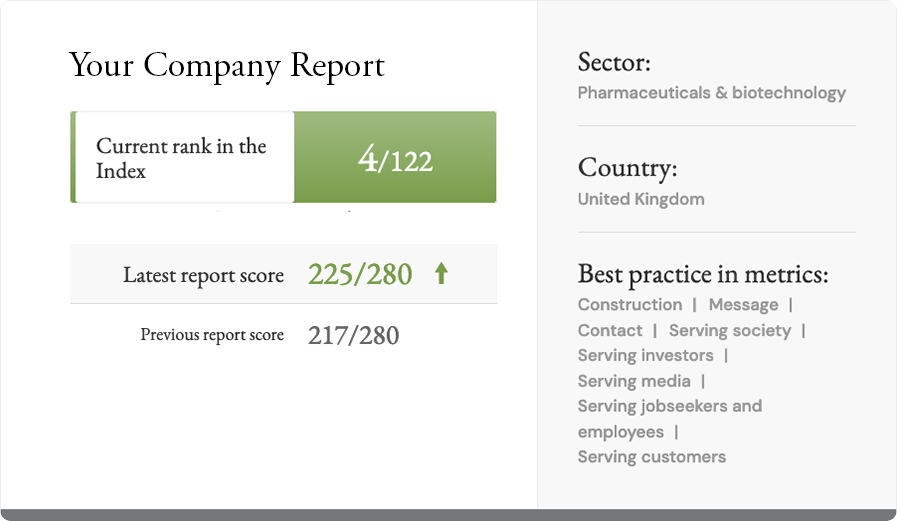Click the latest report score 225/280
This screenshot has height=521, width=897.
click(360, 274)
